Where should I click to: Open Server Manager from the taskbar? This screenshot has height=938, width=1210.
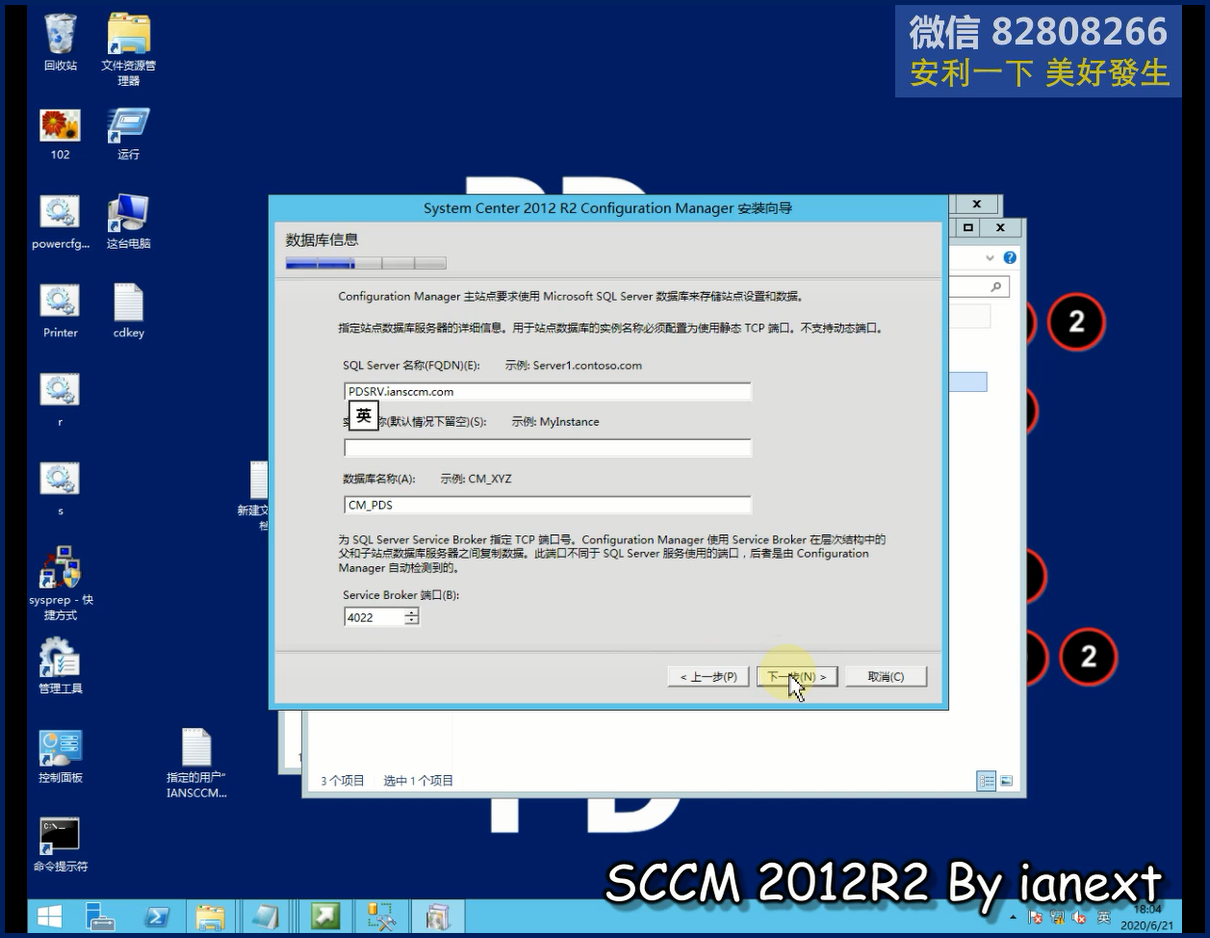tap(100, 916)
